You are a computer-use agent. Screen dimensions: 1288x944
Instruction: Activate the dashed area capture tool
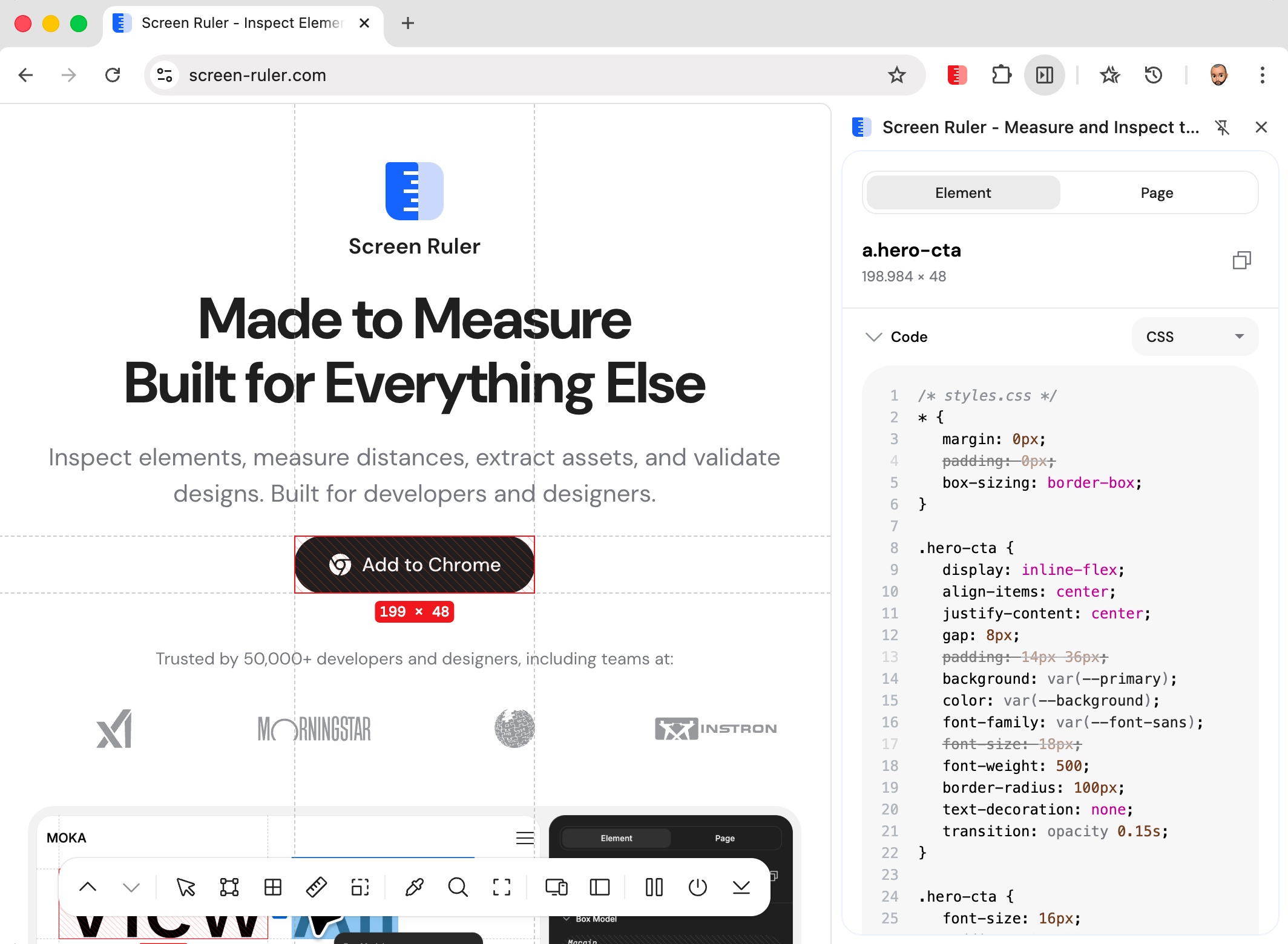coord(360,887)
